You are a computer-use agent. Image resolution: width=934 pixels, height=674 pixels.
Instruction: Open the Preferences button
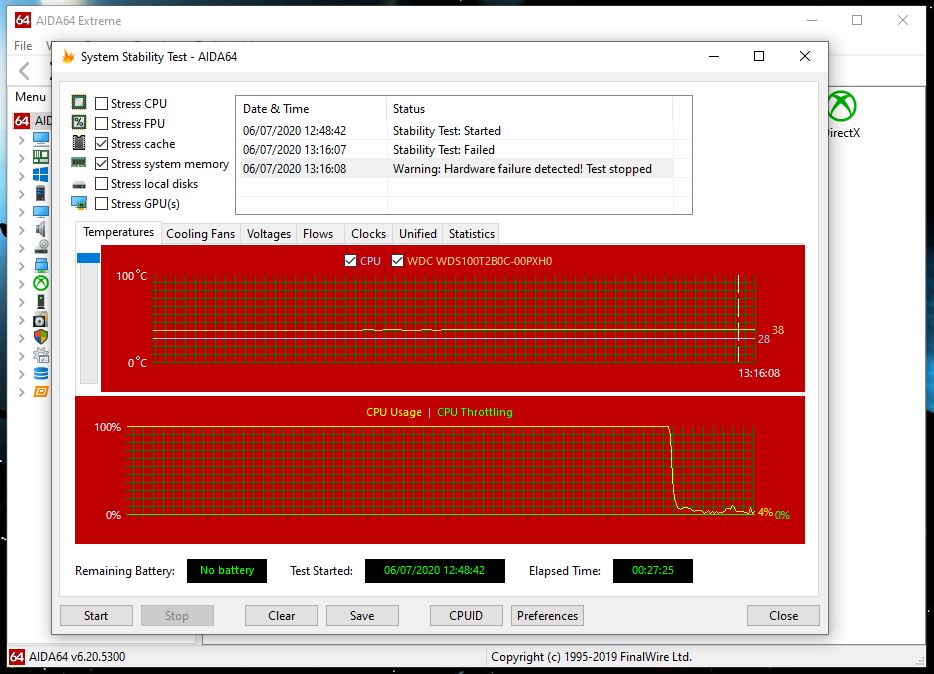[x=547, y=616]
